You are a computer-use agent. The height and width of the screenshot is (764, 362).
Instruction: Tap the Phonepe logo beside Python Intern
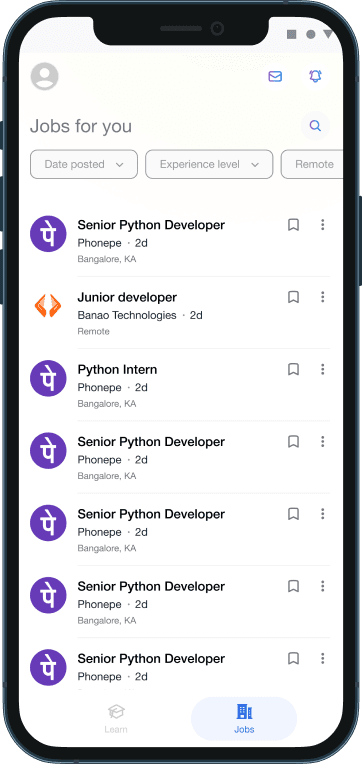click(48, 378)
